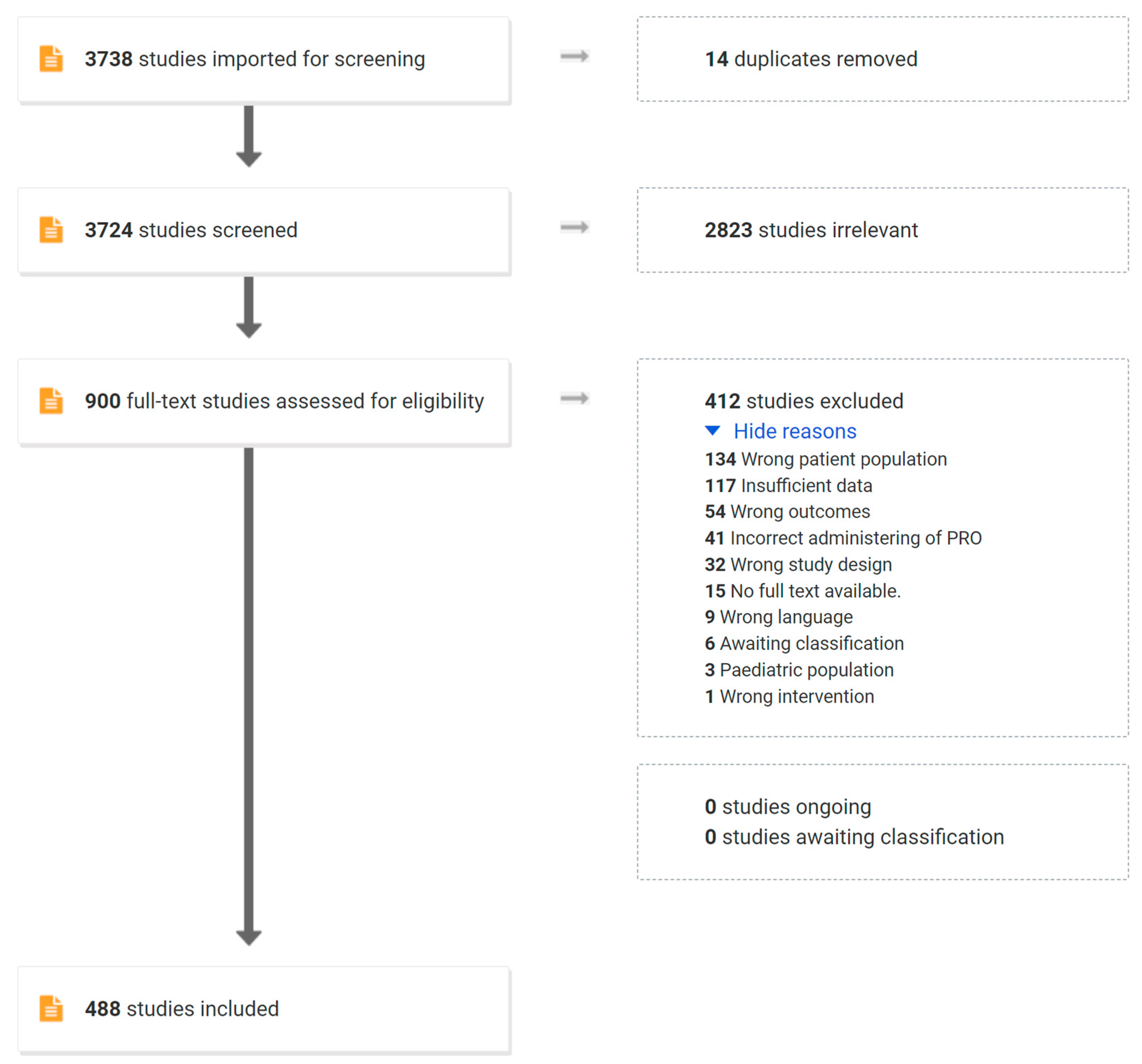Image resolution: width=1142 pixels, height=1064 pixels.
Task: Click the document icon beside studies imported
Action: point(51,59)
